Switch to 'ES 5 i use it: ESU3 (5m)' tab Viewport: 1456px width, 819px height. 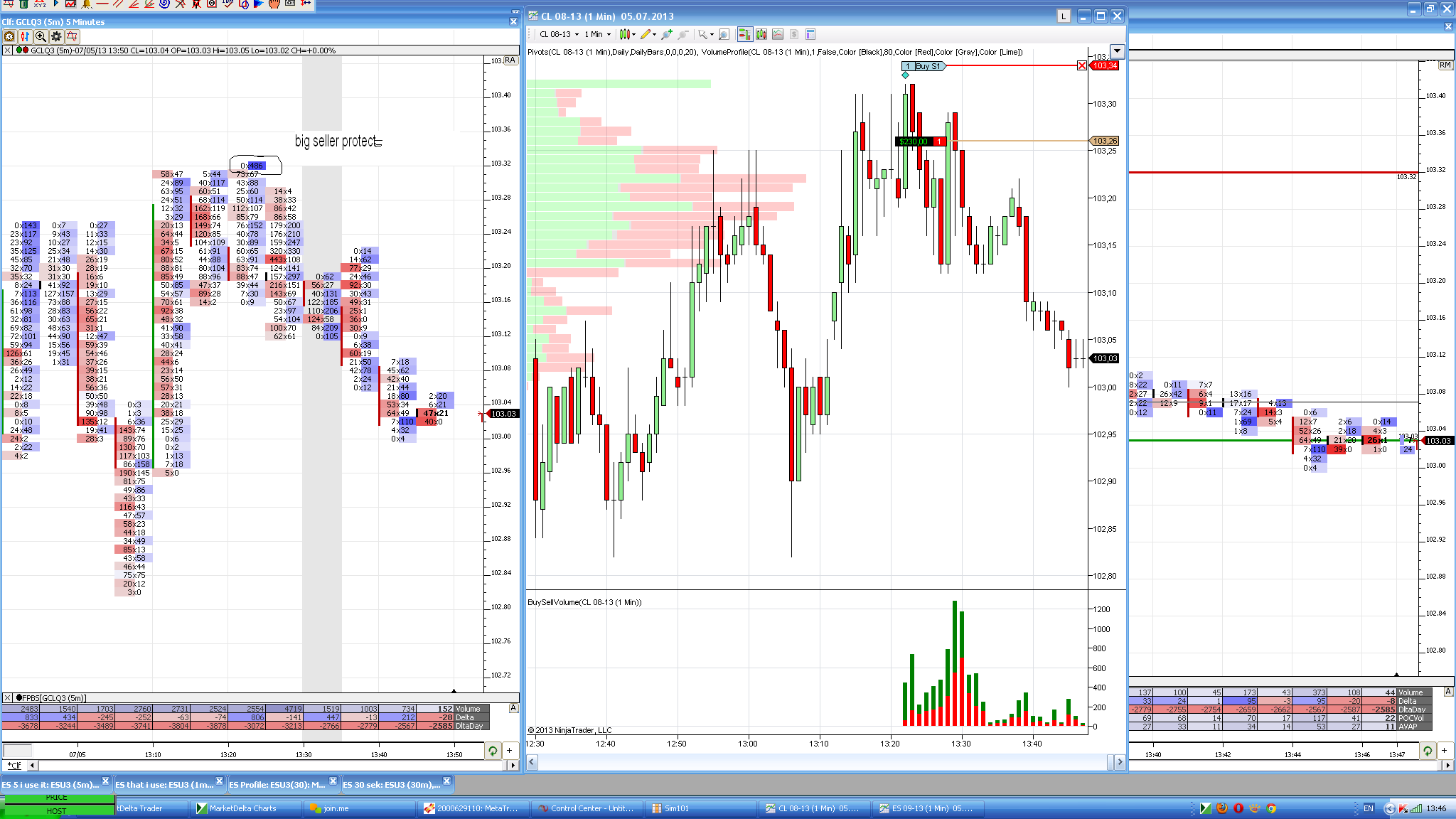click(x=50, y=785)
